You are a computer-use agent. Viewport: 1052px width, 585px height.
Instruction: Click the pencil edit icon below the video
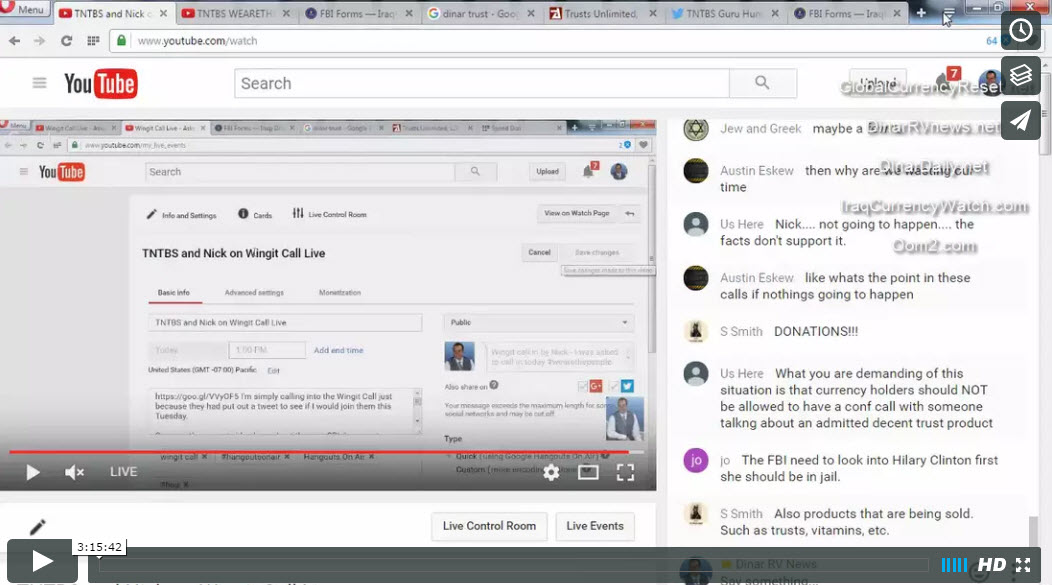point(38,527)
